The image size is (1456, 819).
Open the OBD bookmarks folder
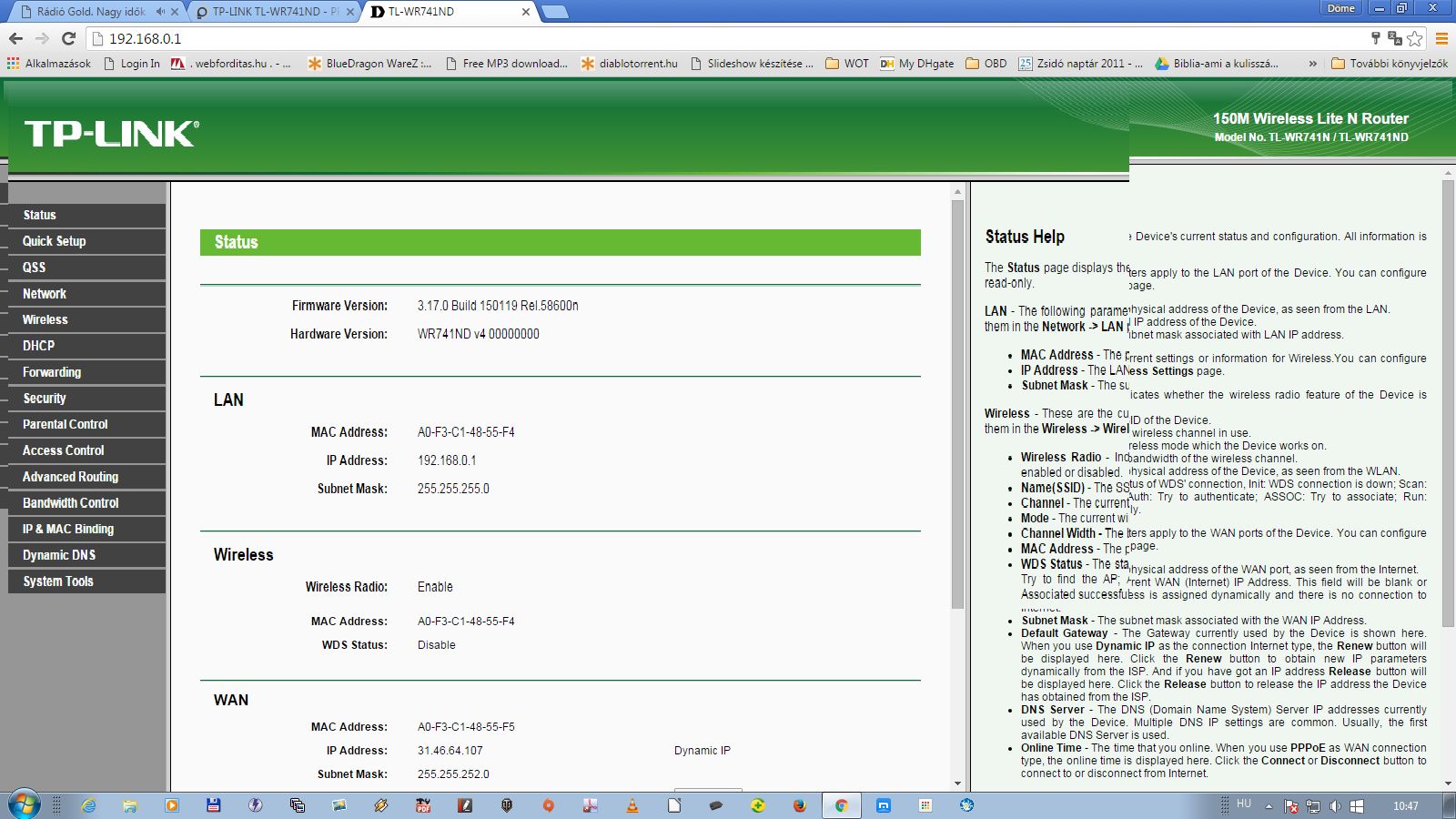[x=986, y=64]
